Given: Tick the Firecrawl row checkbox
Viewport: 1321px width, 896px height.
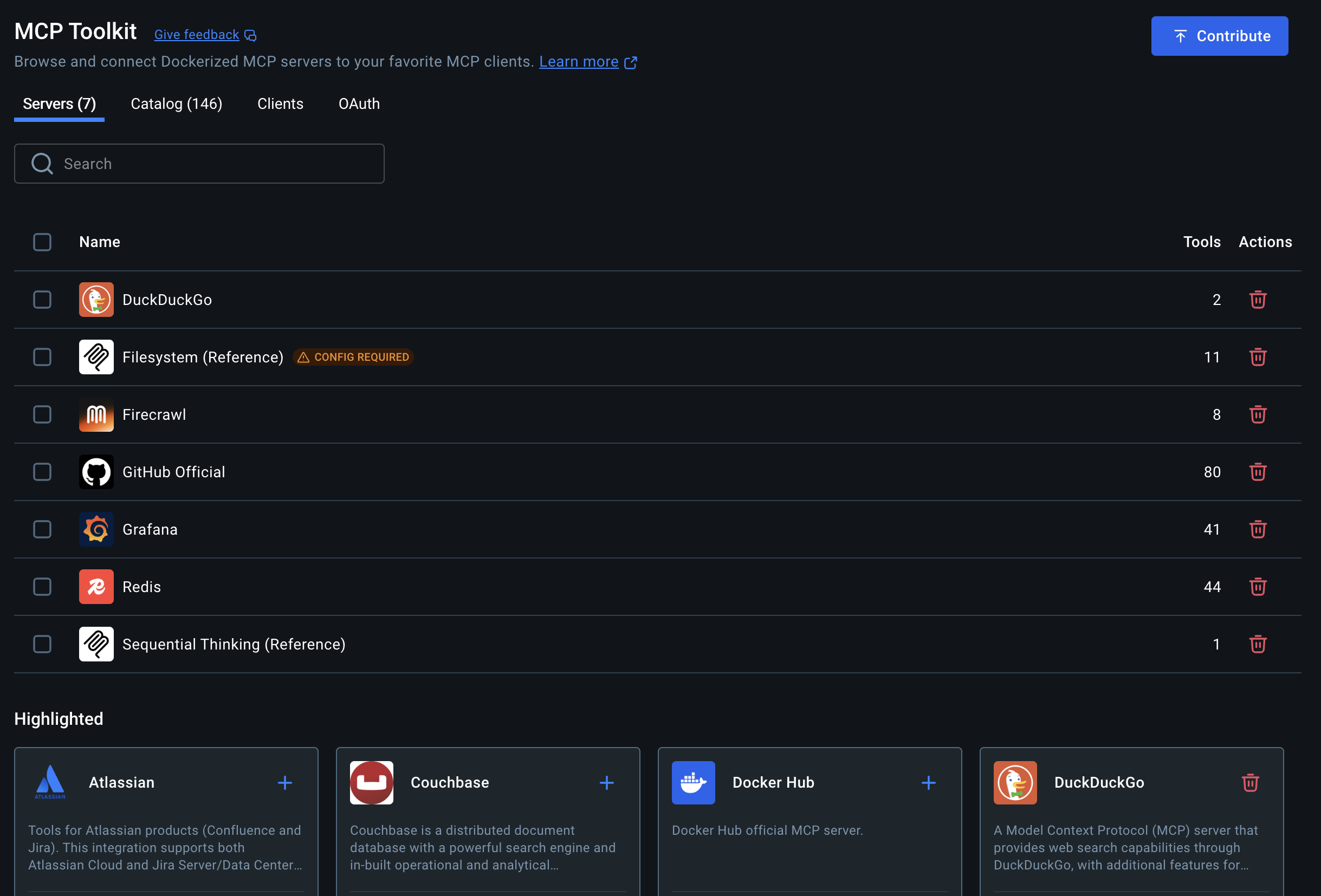Looking at the screenshot, I should pyautogui.click(x=42, y=414).
